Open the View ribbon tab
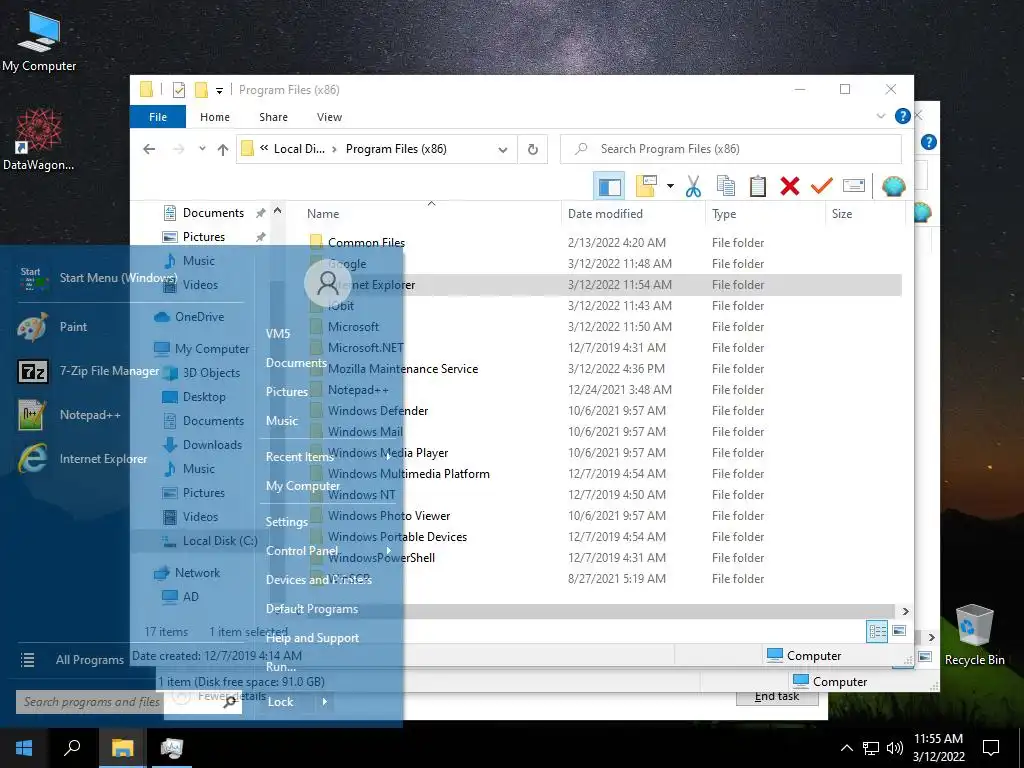 [329, 117]
